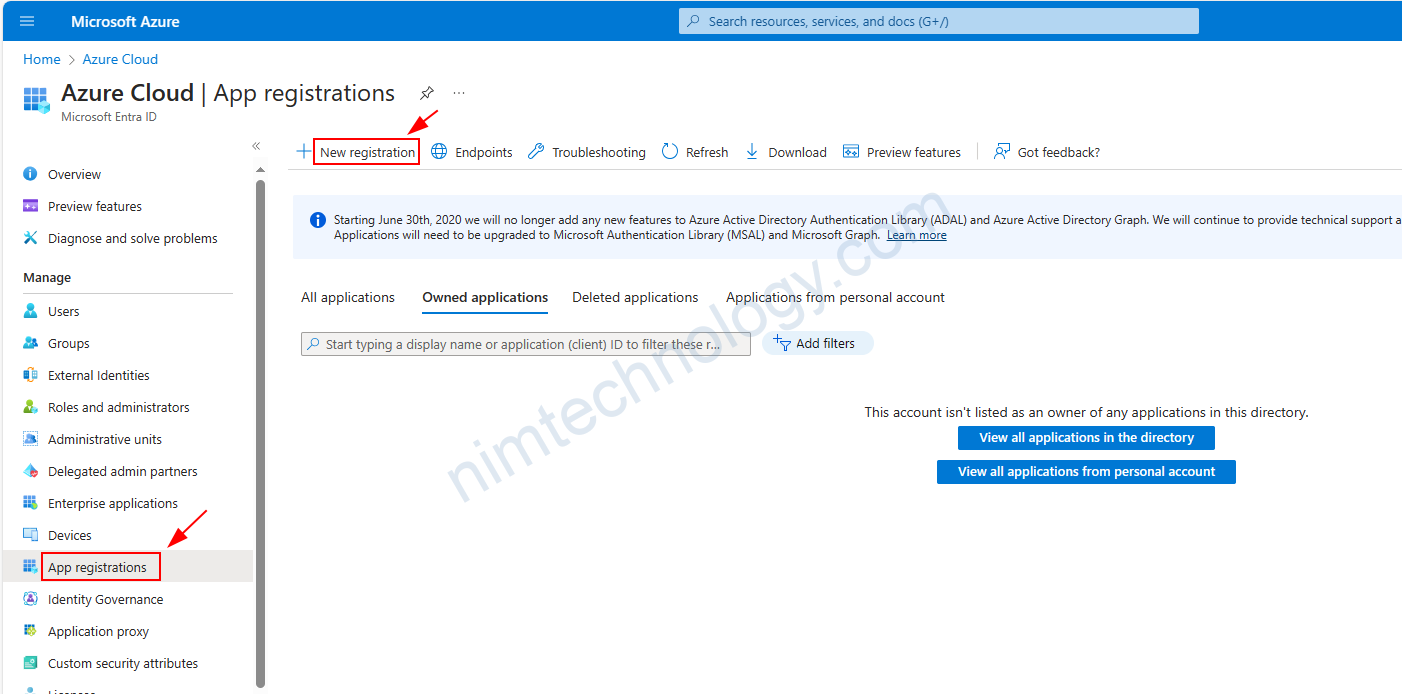Refresh the app registrations list
Screen dimensions: 1402x694
click(x=695, y=152)
